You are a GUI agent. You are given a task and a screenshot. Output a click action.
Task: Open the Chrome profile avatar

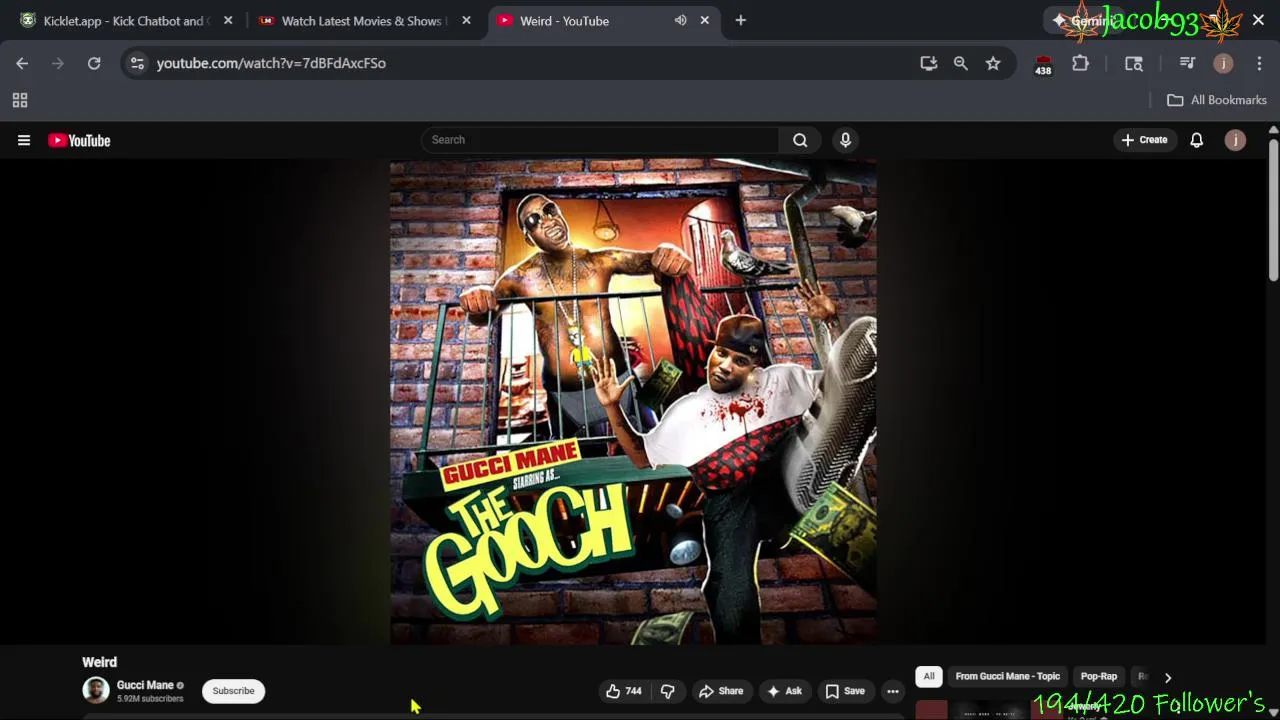click(1223, 63)
